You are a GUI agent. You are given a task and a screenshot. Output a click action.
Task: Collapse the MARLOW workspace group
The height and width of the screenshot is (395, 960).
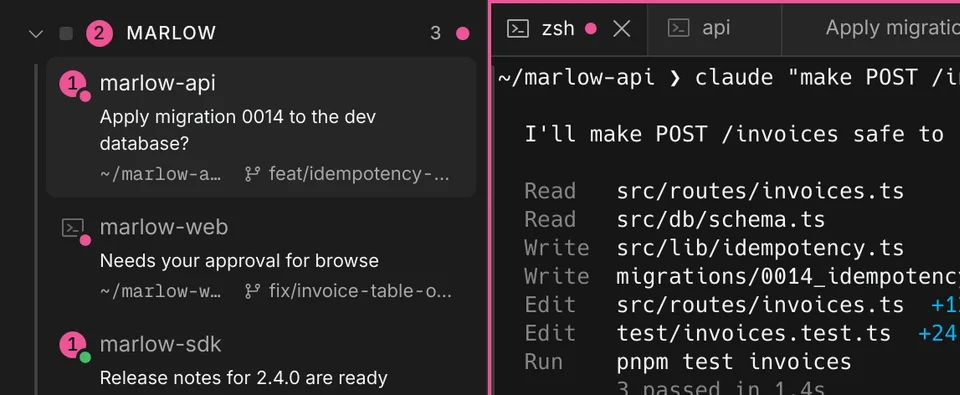(36, 34)
